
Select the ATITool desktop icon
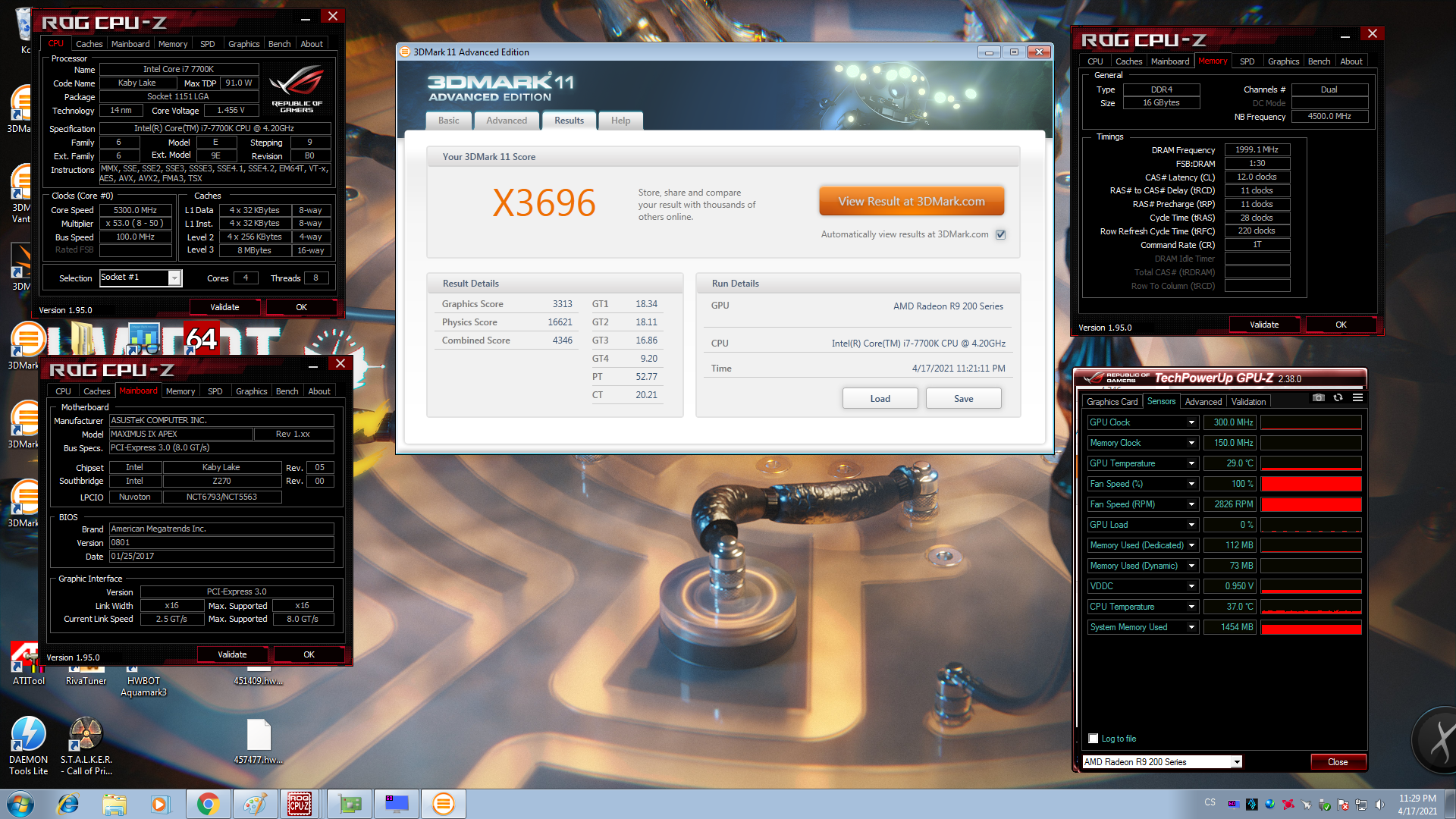coord(29,665)
